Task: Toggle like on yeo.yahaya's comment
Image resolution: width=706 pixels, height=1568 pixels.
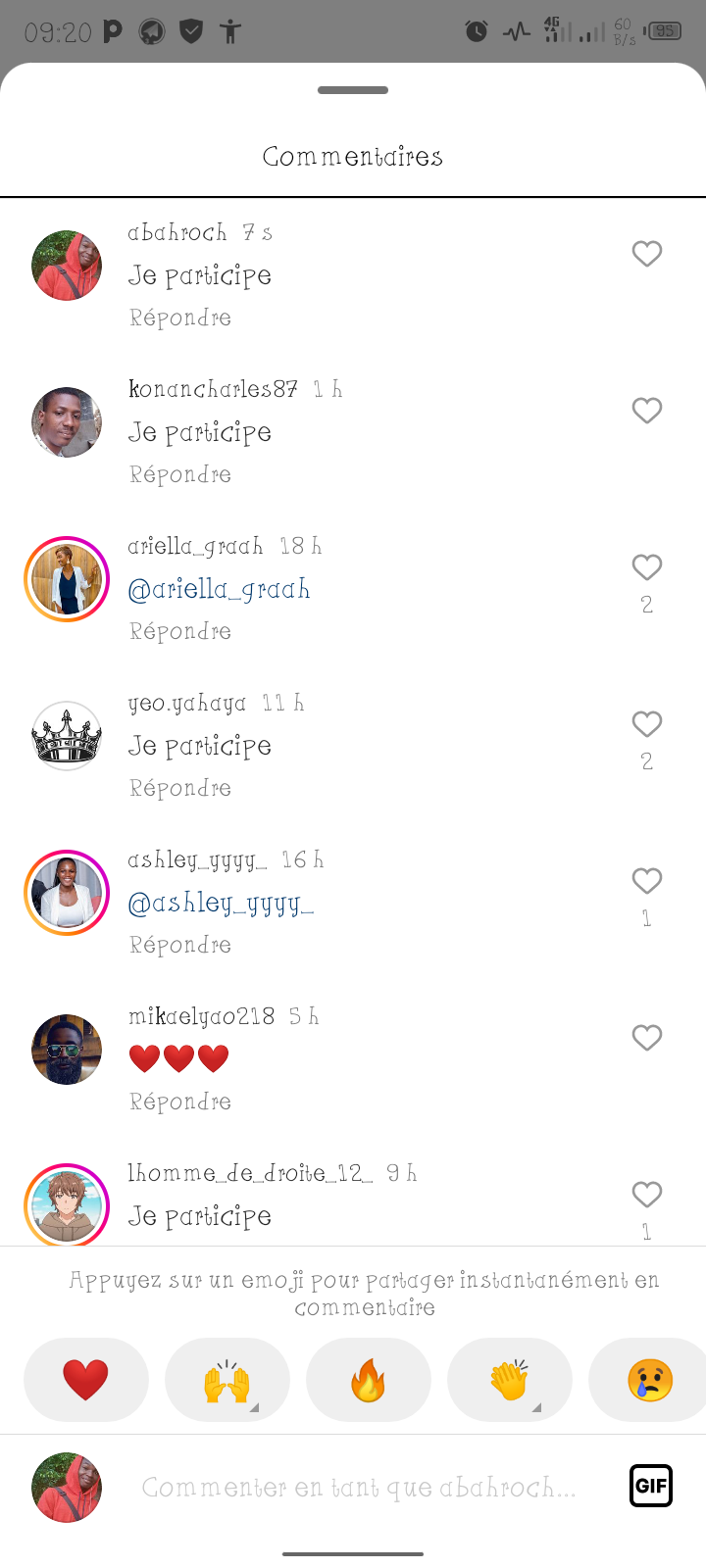Action: 647,724
